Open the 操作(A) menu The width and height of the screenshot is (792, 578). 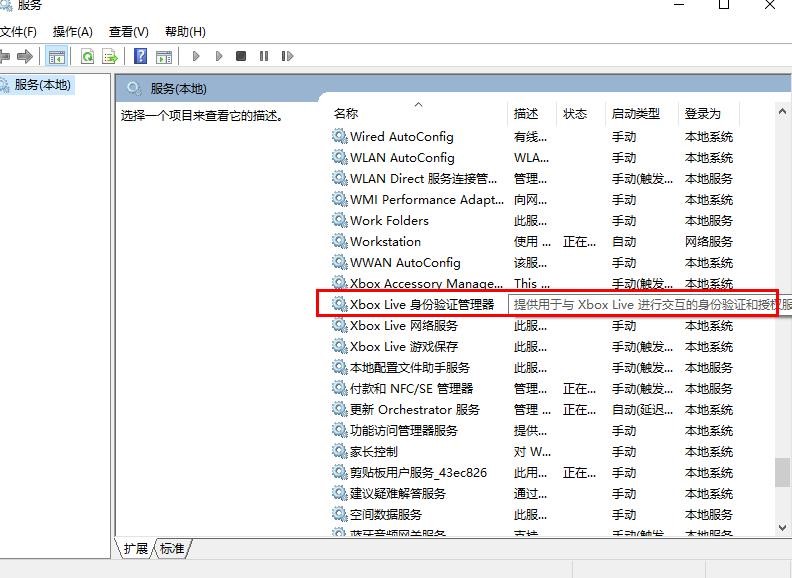[x=72, y=32]
